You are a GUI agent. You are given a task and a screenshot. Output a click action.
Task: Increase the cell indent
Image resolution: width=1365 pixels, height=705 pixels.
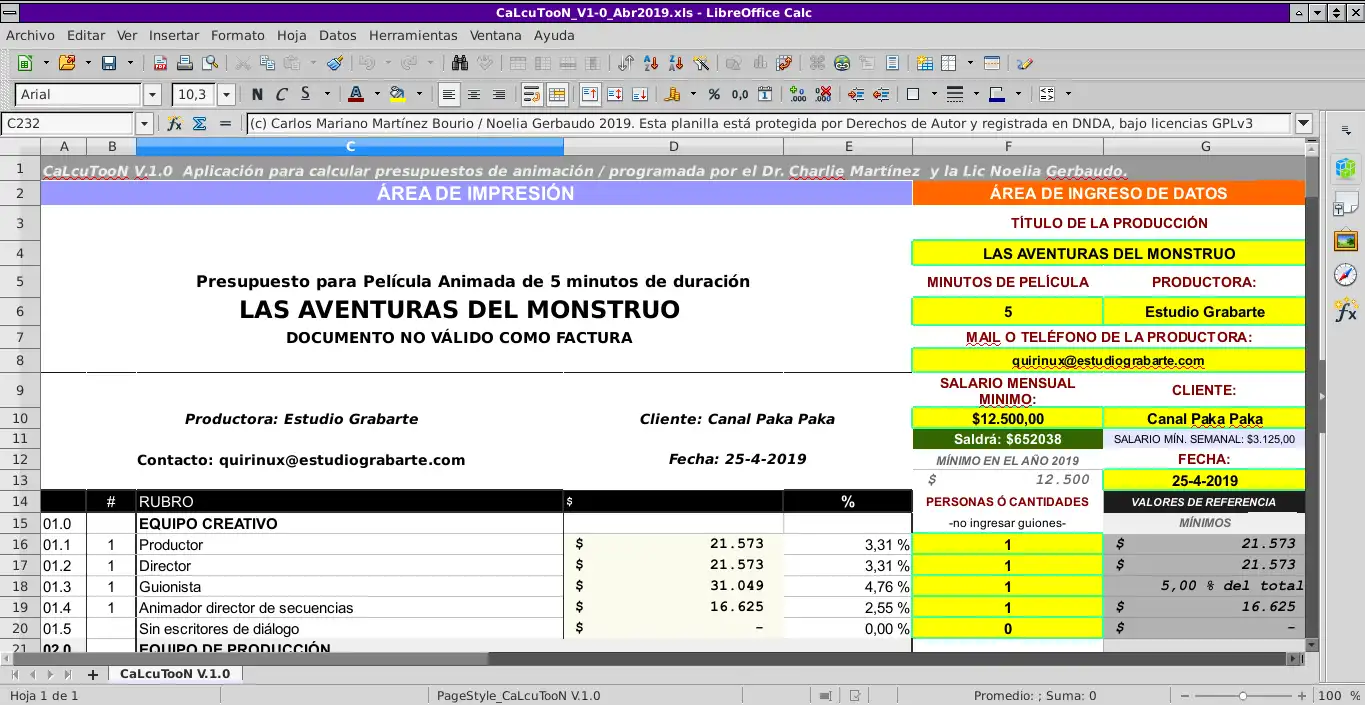tap(856, 94)
